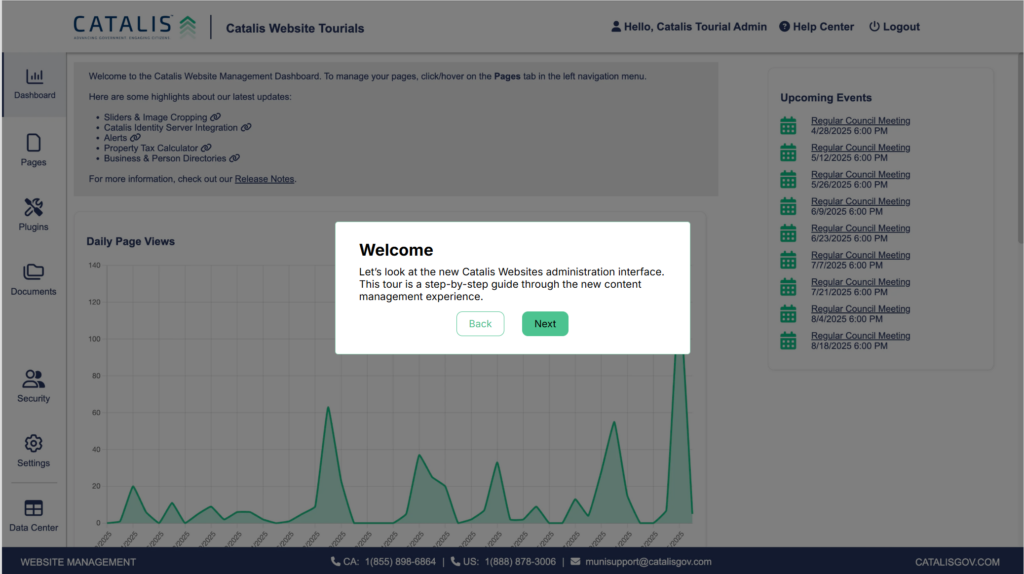The width and height of the screenshot is (1024, 574).
Task: Click the Upcoming Events heading
Action: coord(825,98)
